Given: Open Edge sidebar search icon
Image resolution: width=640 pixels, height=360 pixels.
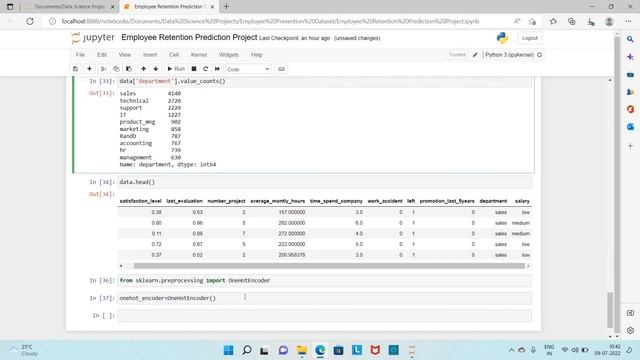Looking at the screenshot, I should (x=631, y=39).
